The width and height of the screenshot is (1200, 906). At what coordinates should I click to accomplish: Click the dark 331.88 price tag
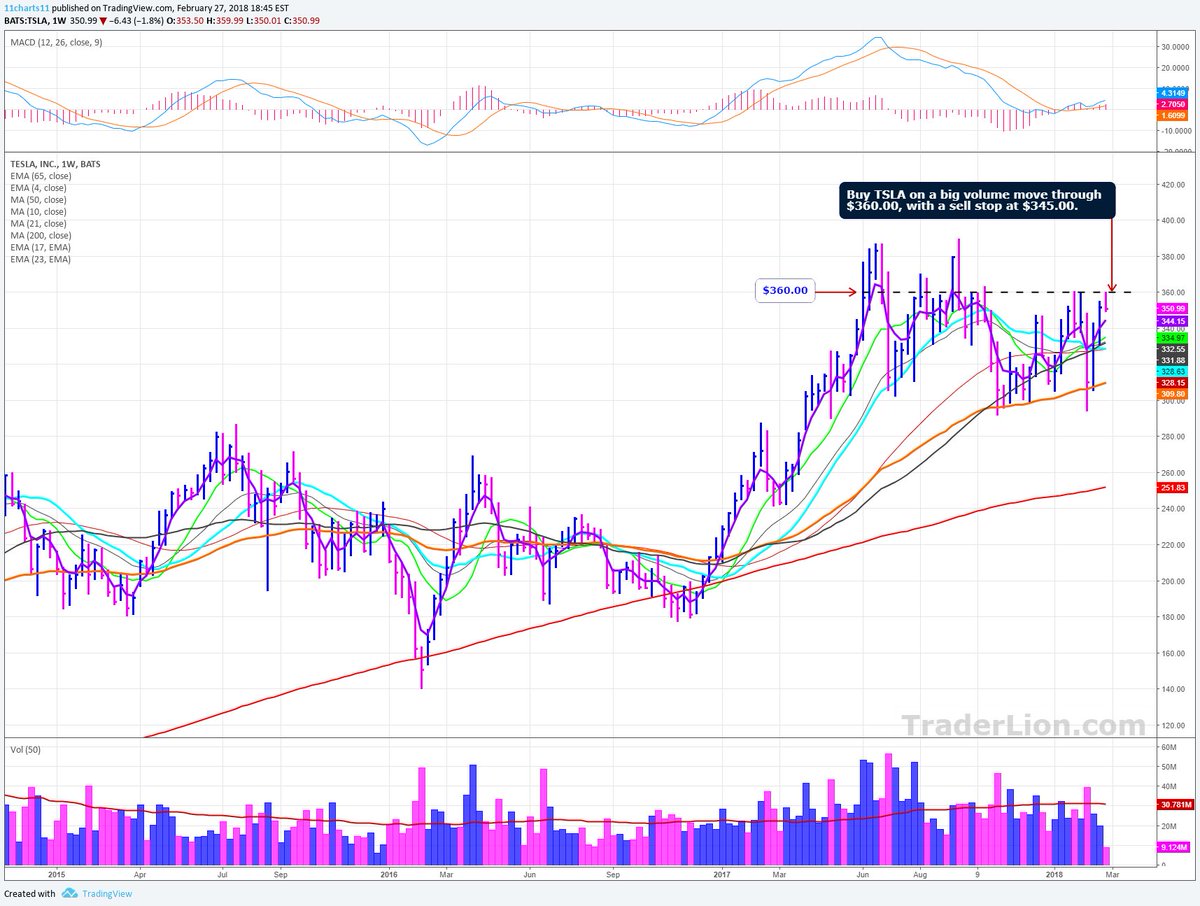[1172, 360]
